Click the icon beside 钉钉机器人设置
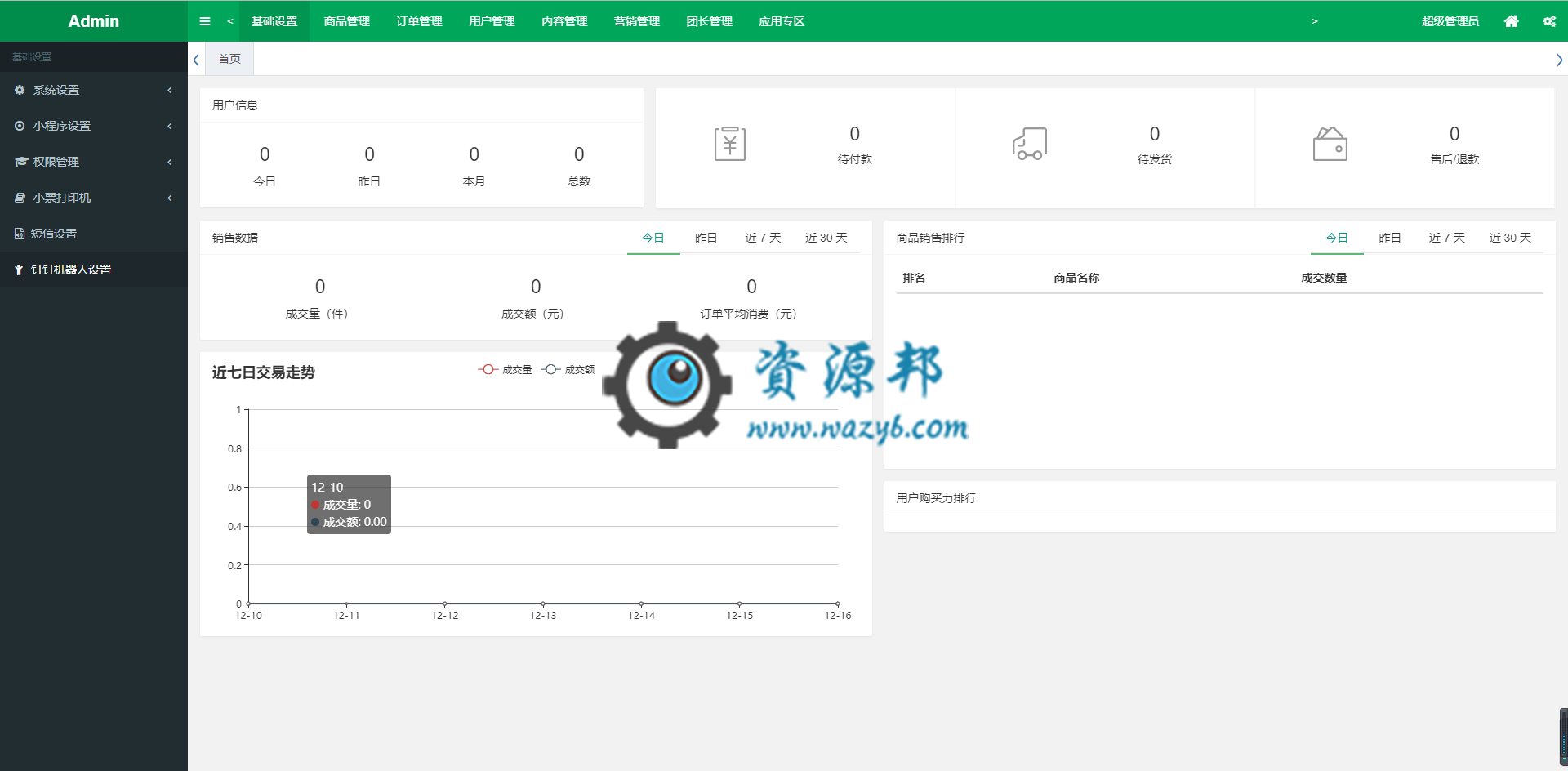Viewport: 1568px width, 771px height. coord(19,270)
